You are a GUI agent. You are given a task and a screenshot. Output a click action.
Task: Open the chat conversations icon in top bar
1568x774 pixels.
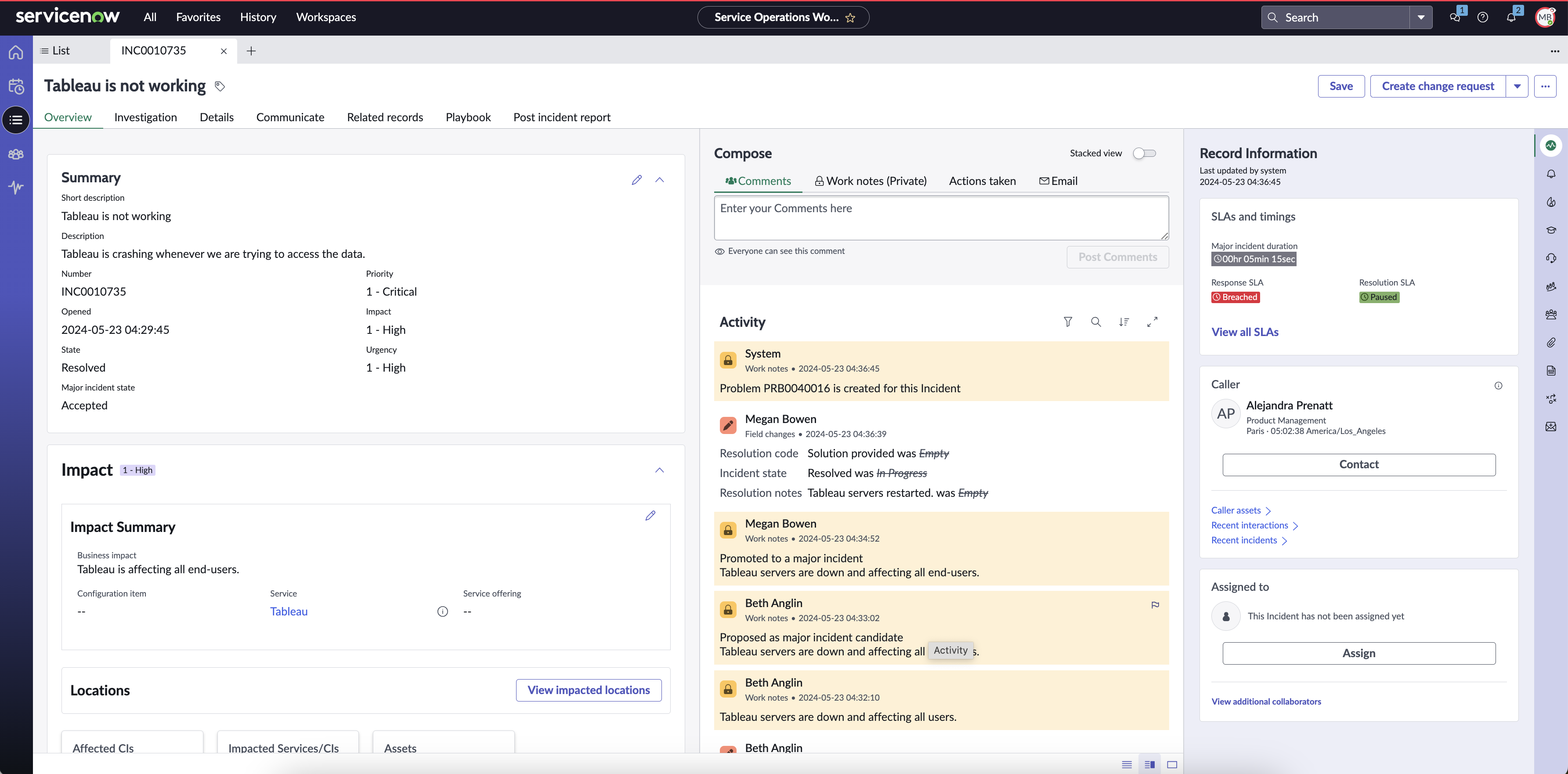click(x=1456, y=17)
